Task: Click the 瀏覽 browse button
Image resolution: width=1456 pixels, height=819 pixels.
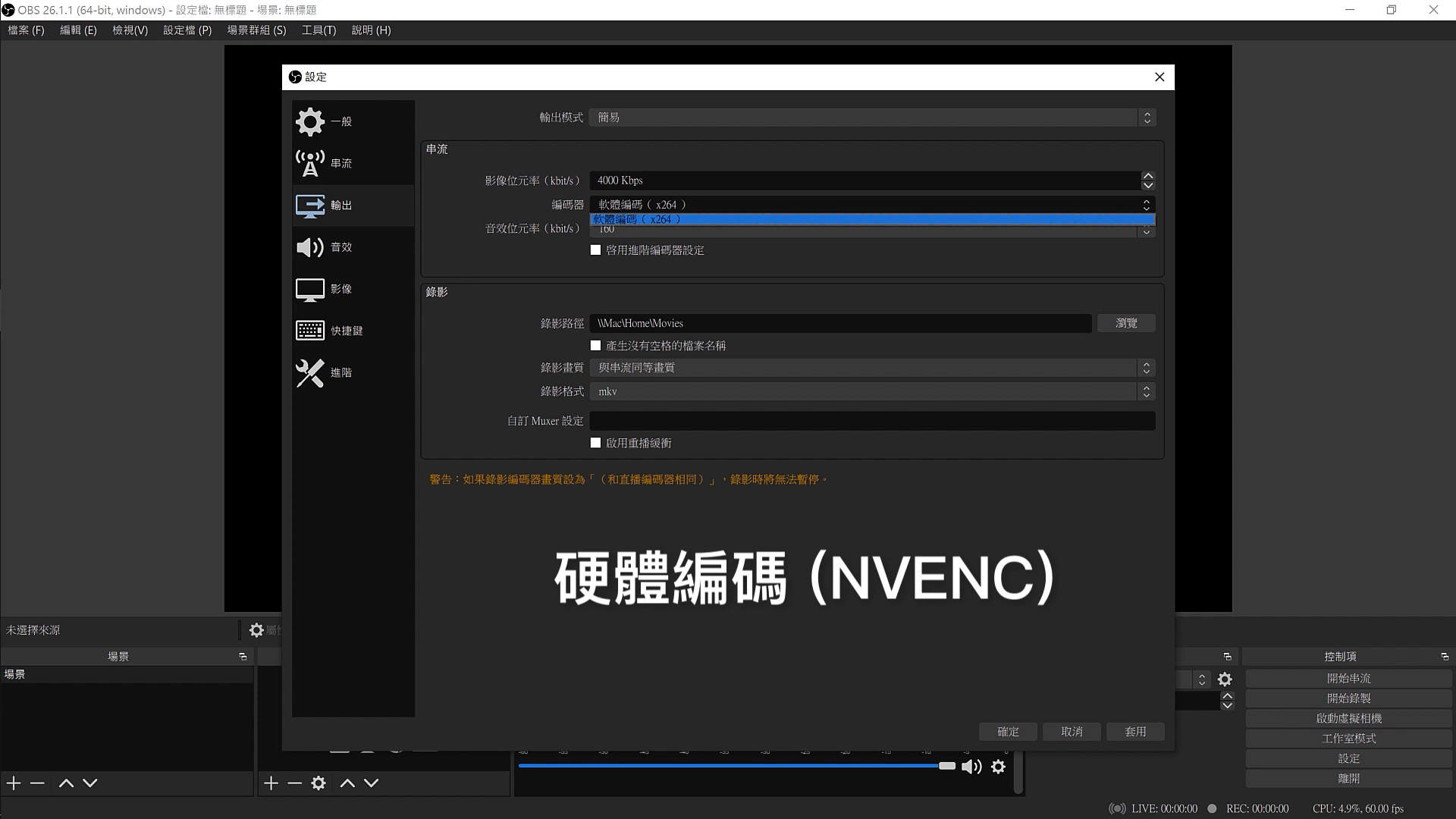Action: [1126, 323]
